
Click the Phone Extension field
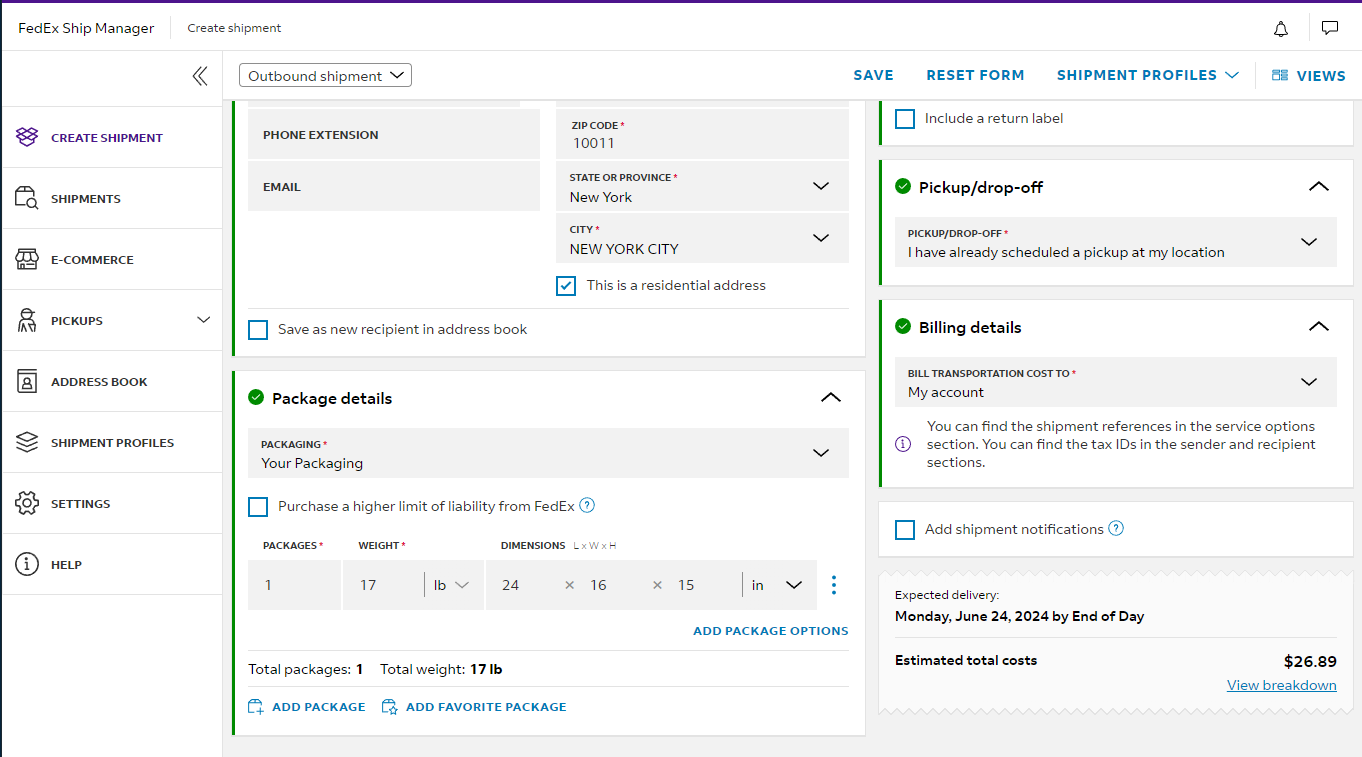(x=394, y=134)
